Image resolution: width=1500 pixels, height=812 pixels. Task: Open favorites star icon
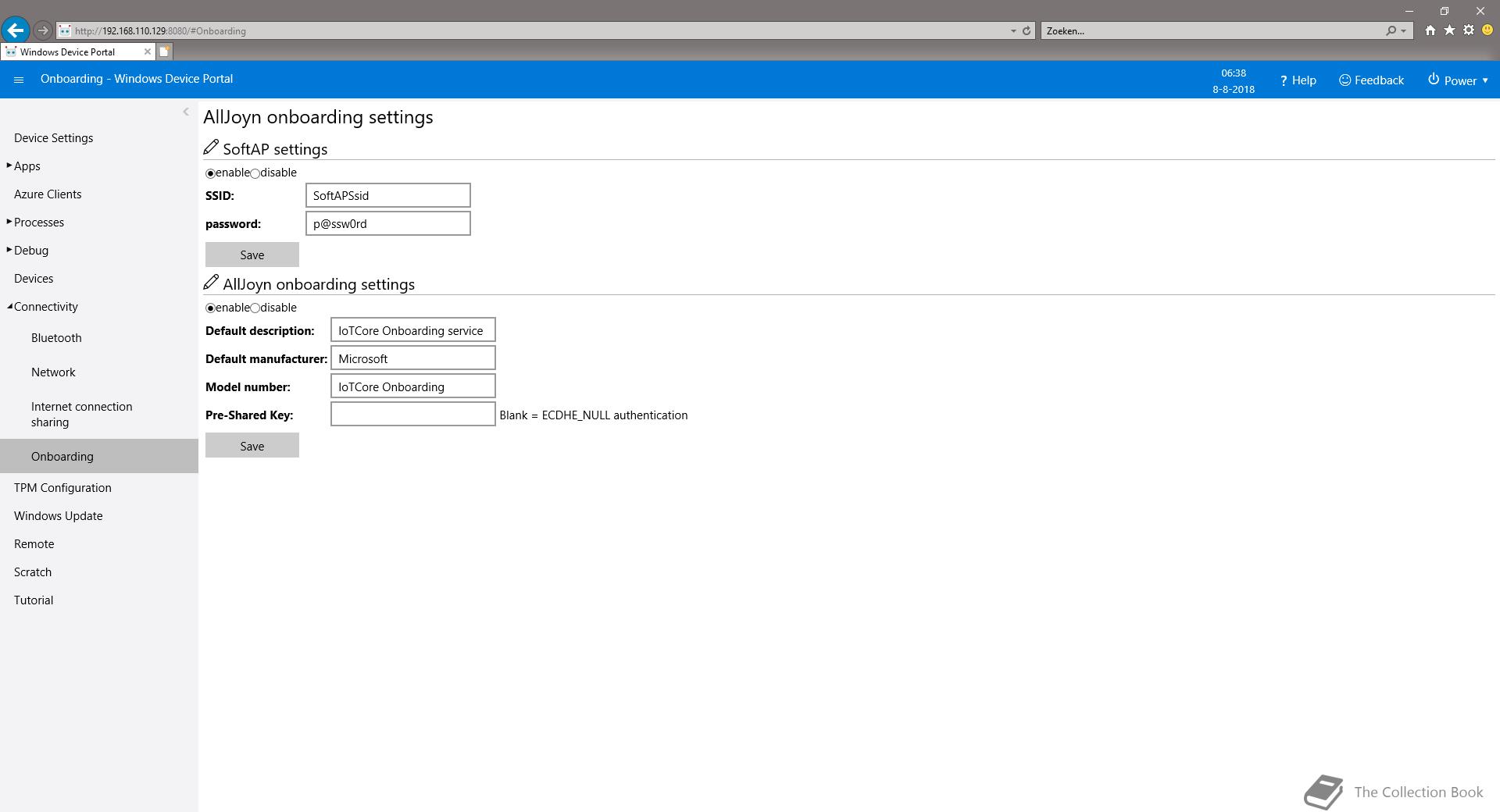(1449, 30)
